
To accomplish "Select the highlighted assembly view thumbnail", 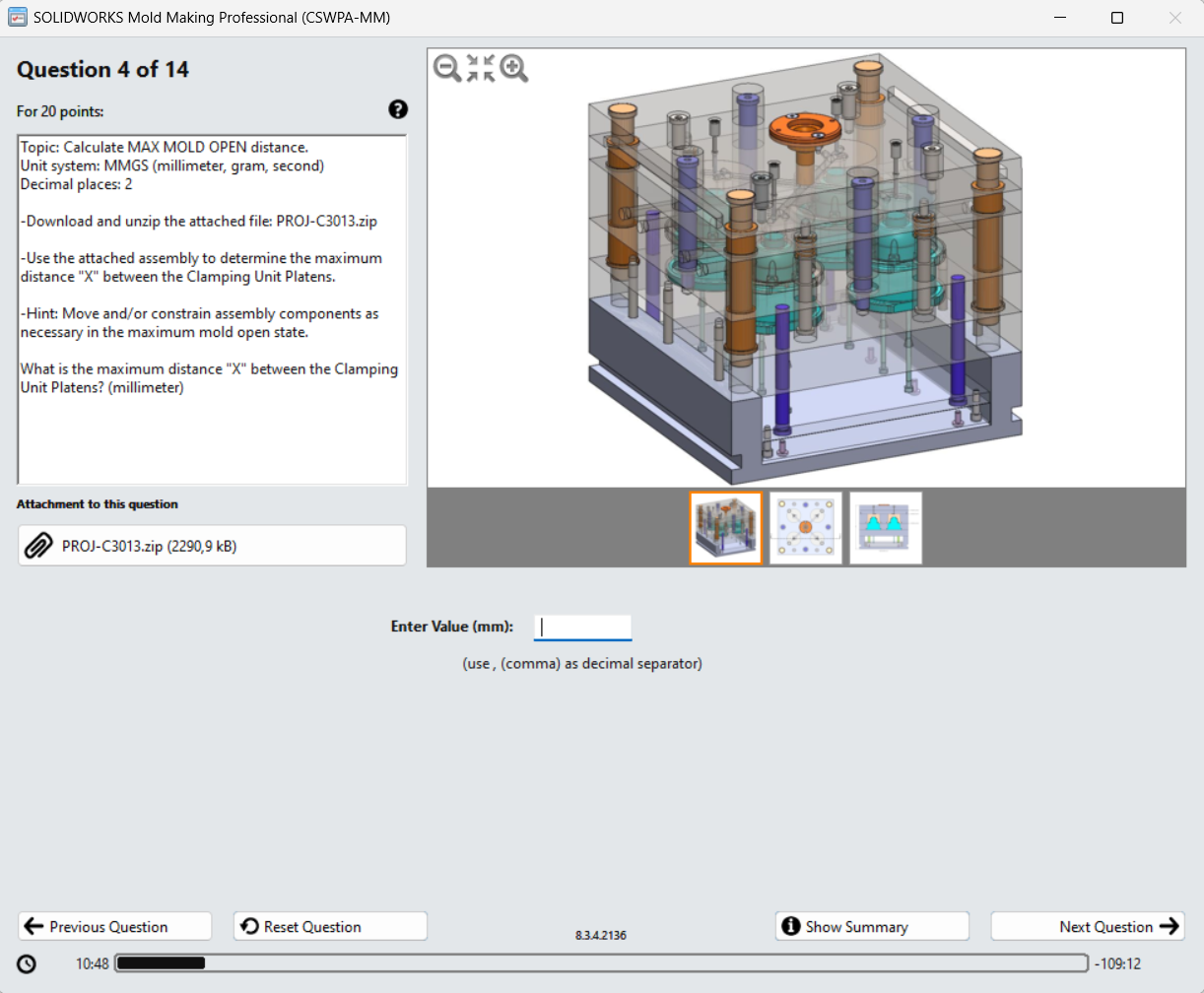I will coord(725,528).
